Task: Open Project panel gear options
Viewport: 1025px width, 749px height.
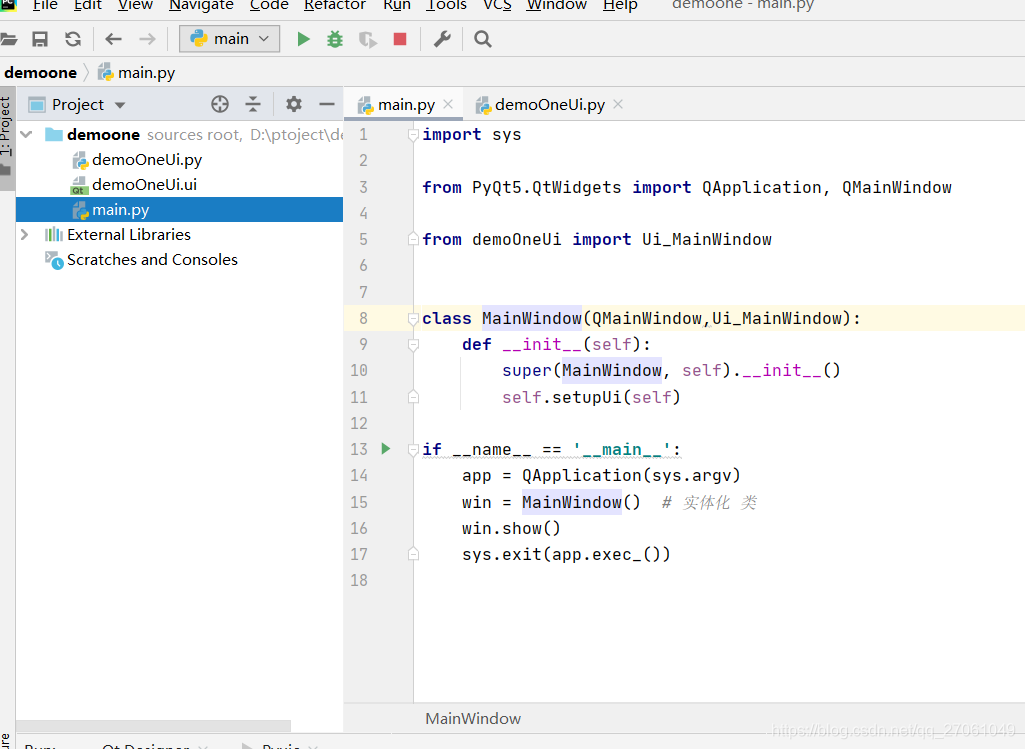Action: [x=294, y=104]
